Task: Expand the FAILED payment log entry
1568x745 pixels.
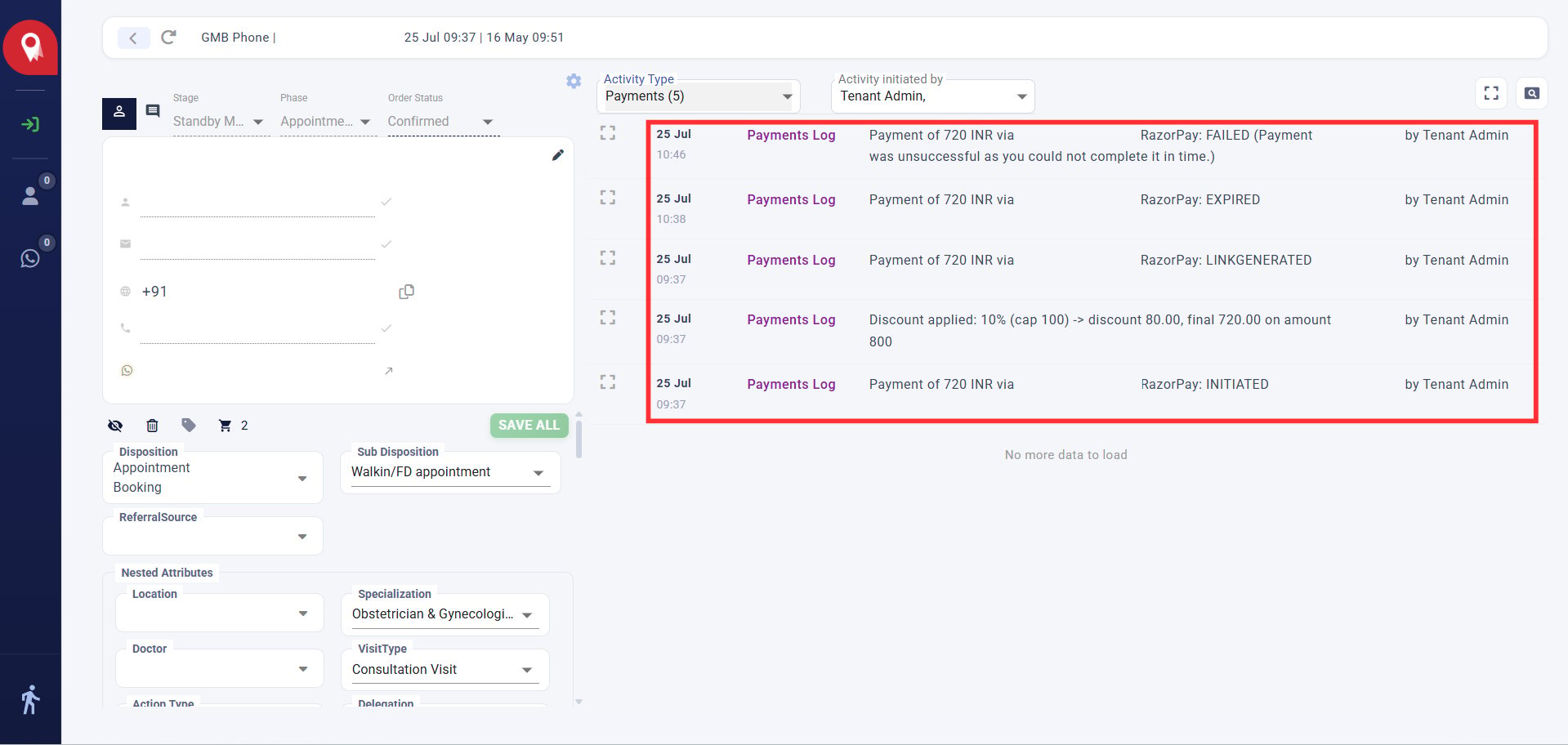Action: pyautogui.click(x=608, y=133)
